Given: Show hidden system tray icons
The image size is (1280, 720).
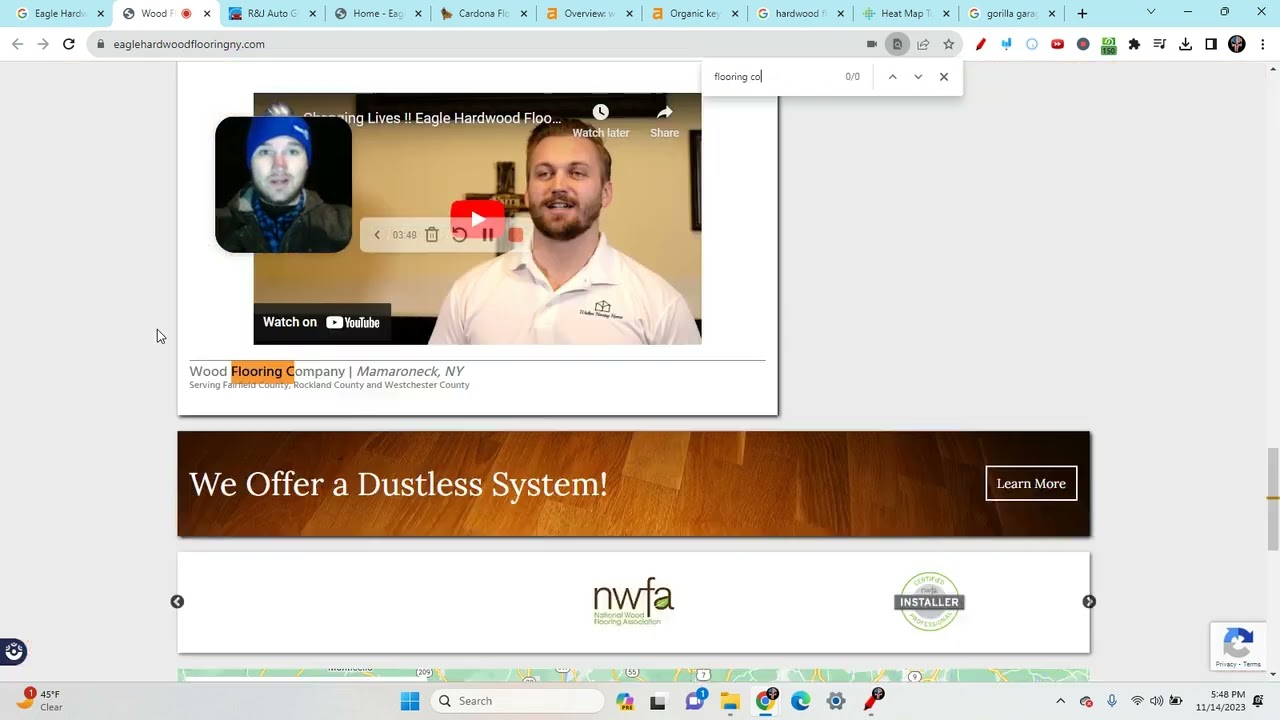Looking at the screenshot, I should (1060, 701).
